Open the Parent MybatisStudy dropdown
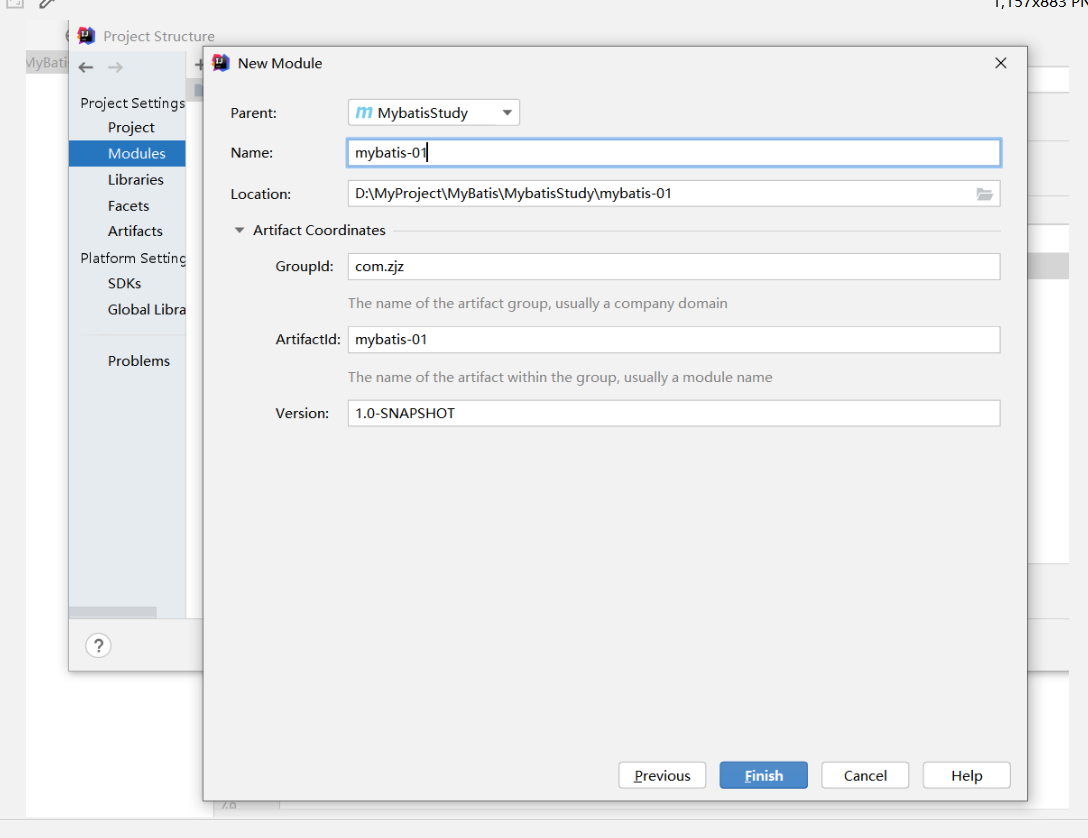 [434, 112]
